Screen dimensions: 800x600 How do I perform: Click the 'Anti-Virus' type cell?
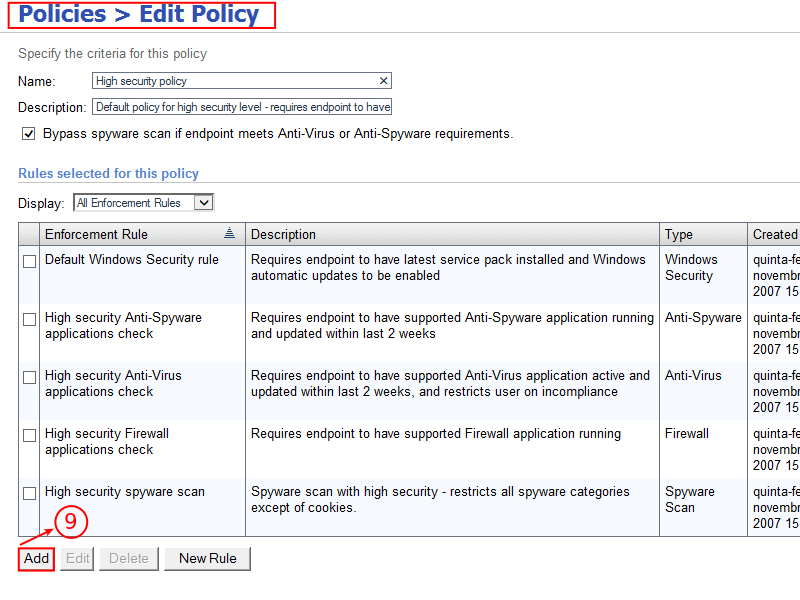click(693, 376)
